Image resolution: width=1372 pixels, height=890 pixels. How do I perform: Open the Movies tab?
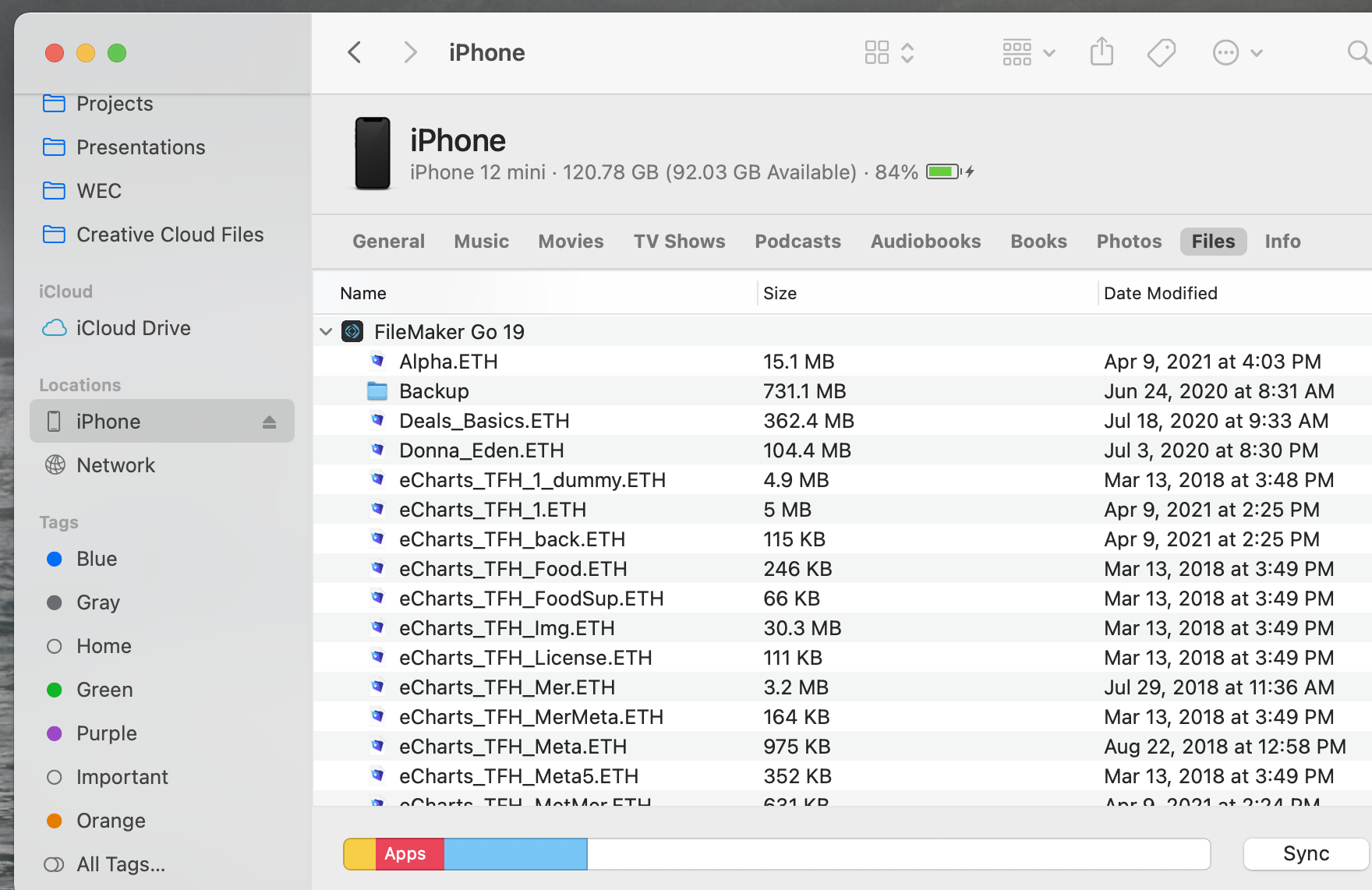point(571,242)
